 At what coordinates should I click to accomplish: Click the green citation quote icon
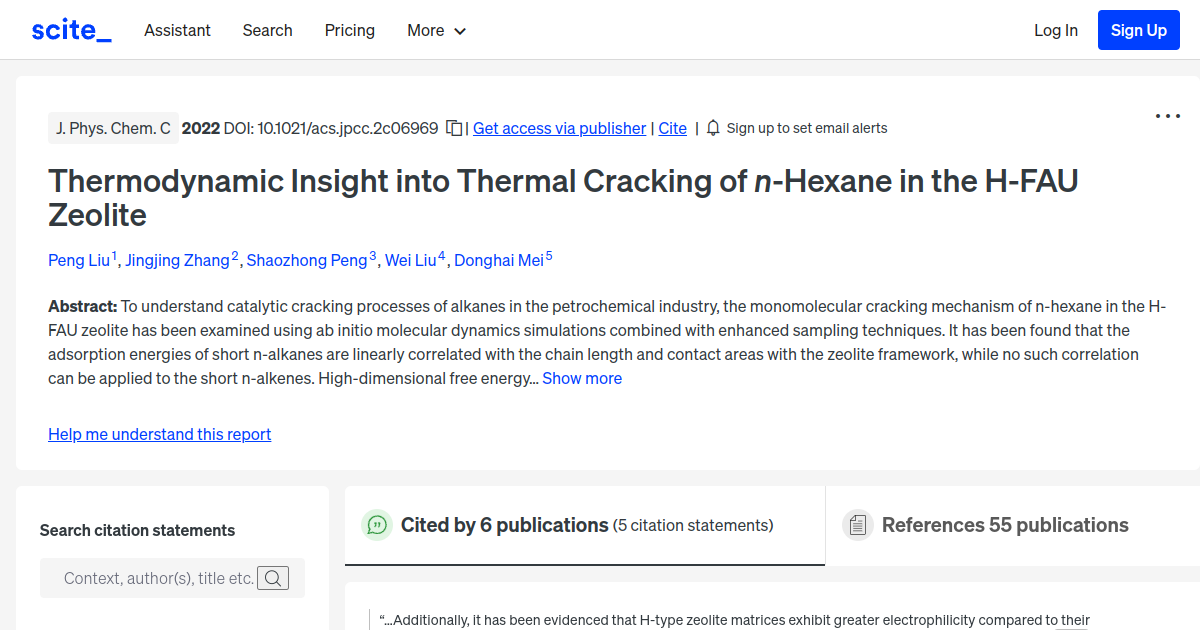click(377, 525)
